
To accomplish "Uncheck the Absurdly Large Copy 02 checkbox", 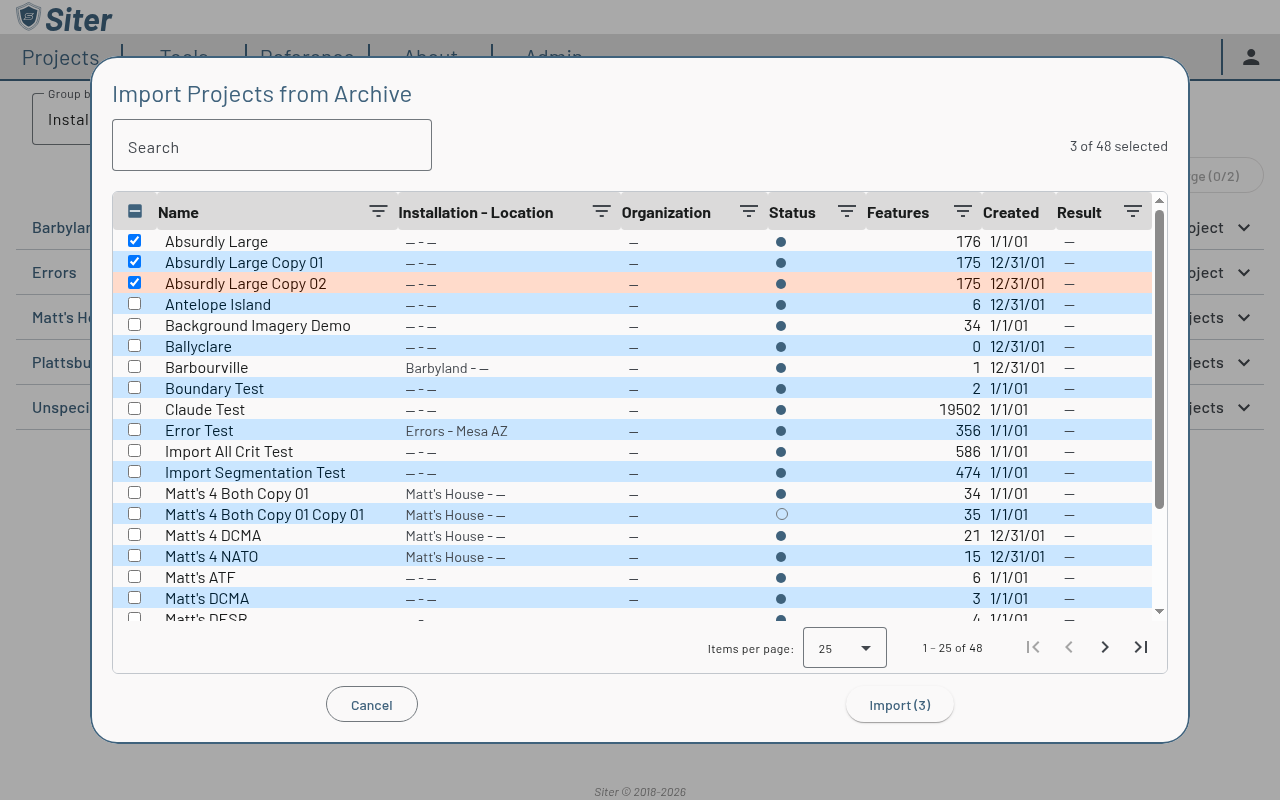I will pyautogui.click(x=135, y=283).
